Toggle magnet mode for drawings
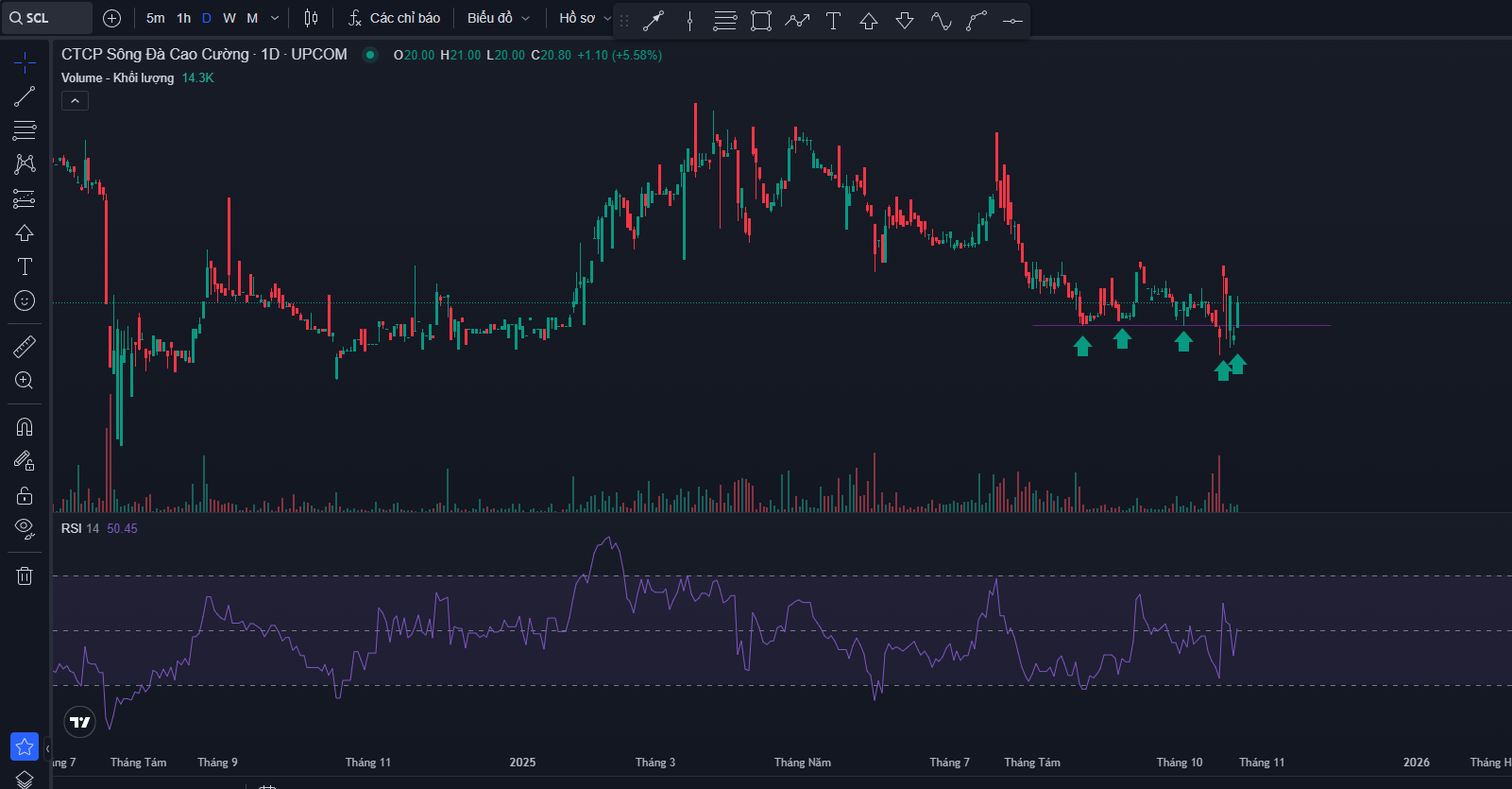The image size is (1512, 789). pyautogui.click(x=25, y=427)
